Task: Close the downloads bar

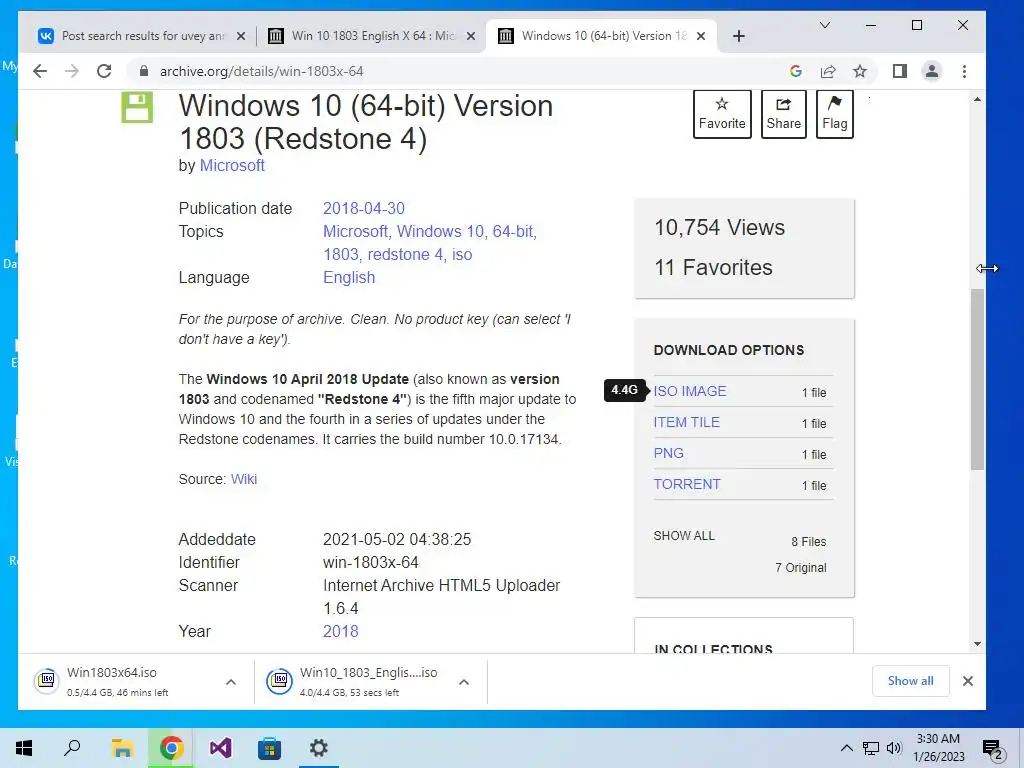Action: [968, 681]
